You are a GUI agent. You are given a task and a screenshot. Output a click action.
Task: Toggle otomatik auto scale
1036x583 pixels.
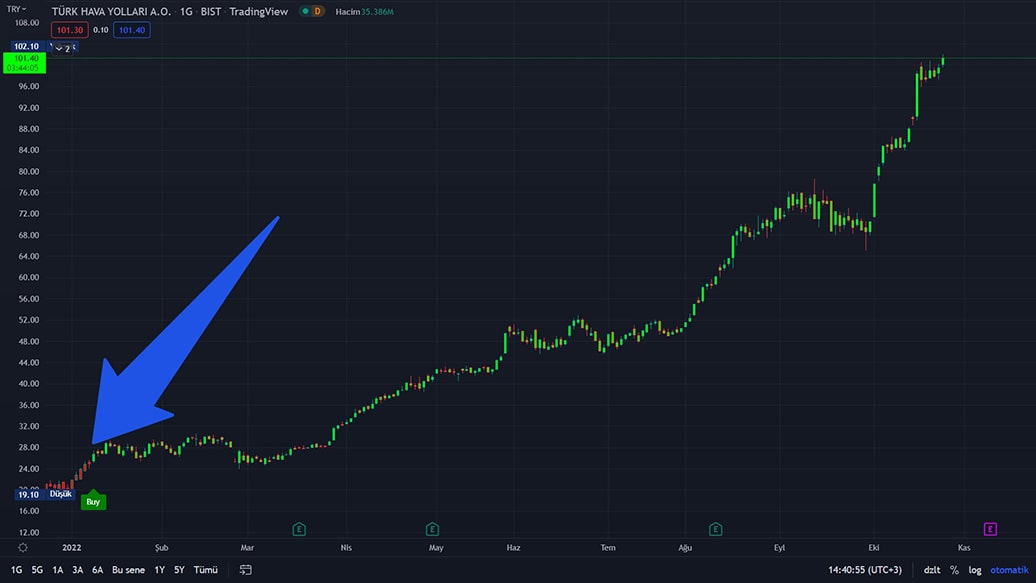[1009, 569]
